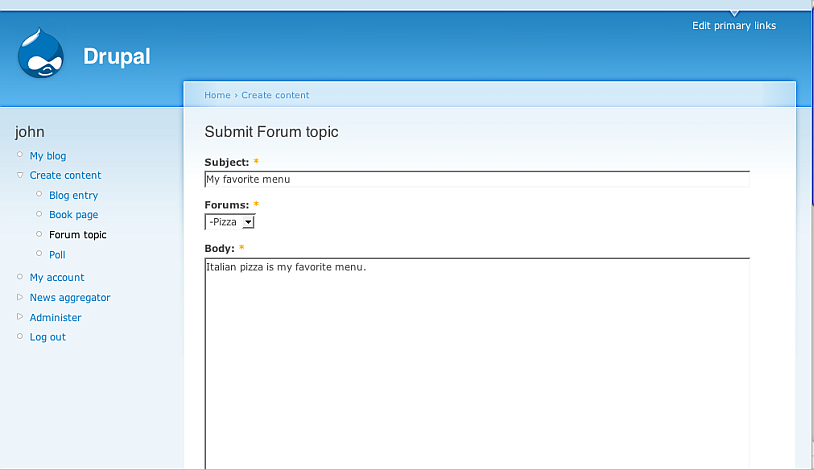Click inside the Body text area
814x470 pixels.
[476, 360]
